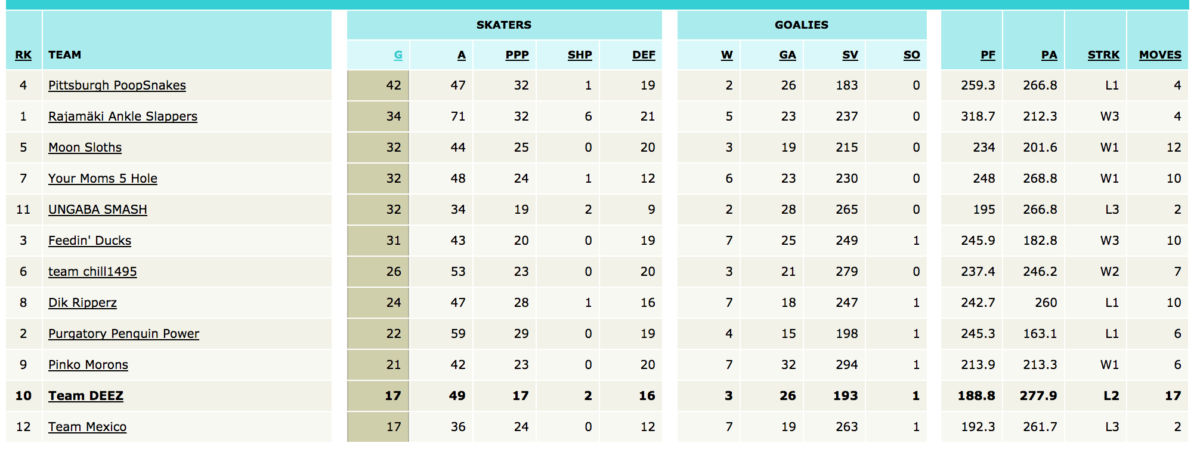Sort by assists A column header
Viewport: 1200px width, 449px height.
tap(461, 55)
